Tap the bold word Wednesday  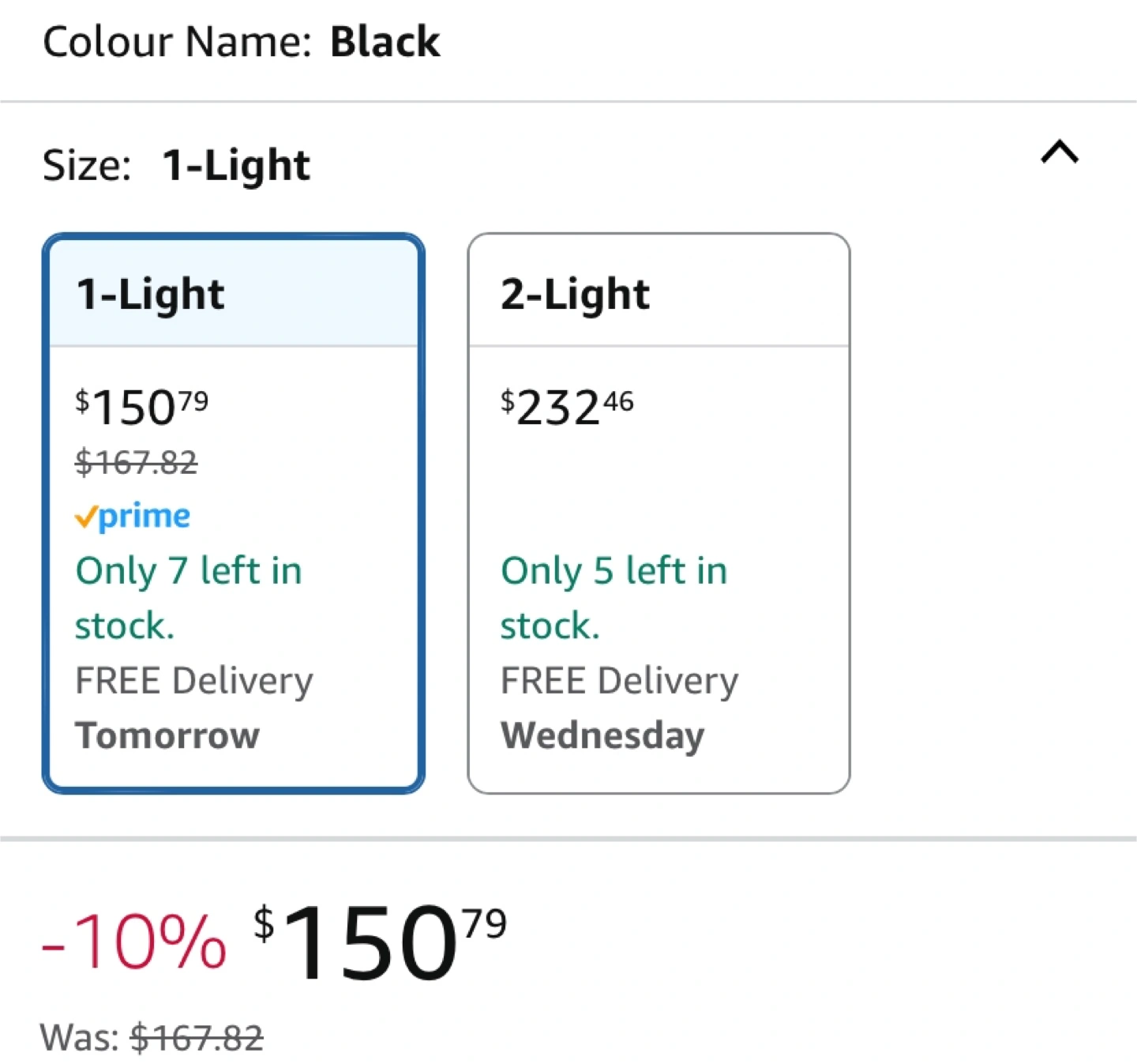[x=602, y=736]
